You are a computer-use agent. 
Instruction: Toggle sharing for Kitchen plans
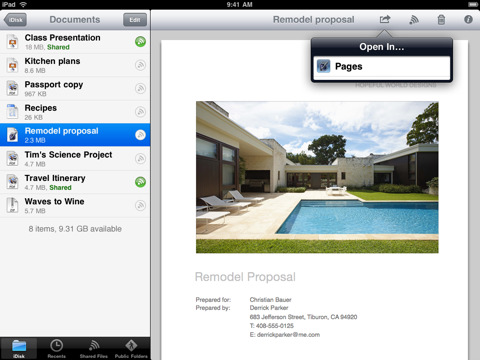coord(140,65)
